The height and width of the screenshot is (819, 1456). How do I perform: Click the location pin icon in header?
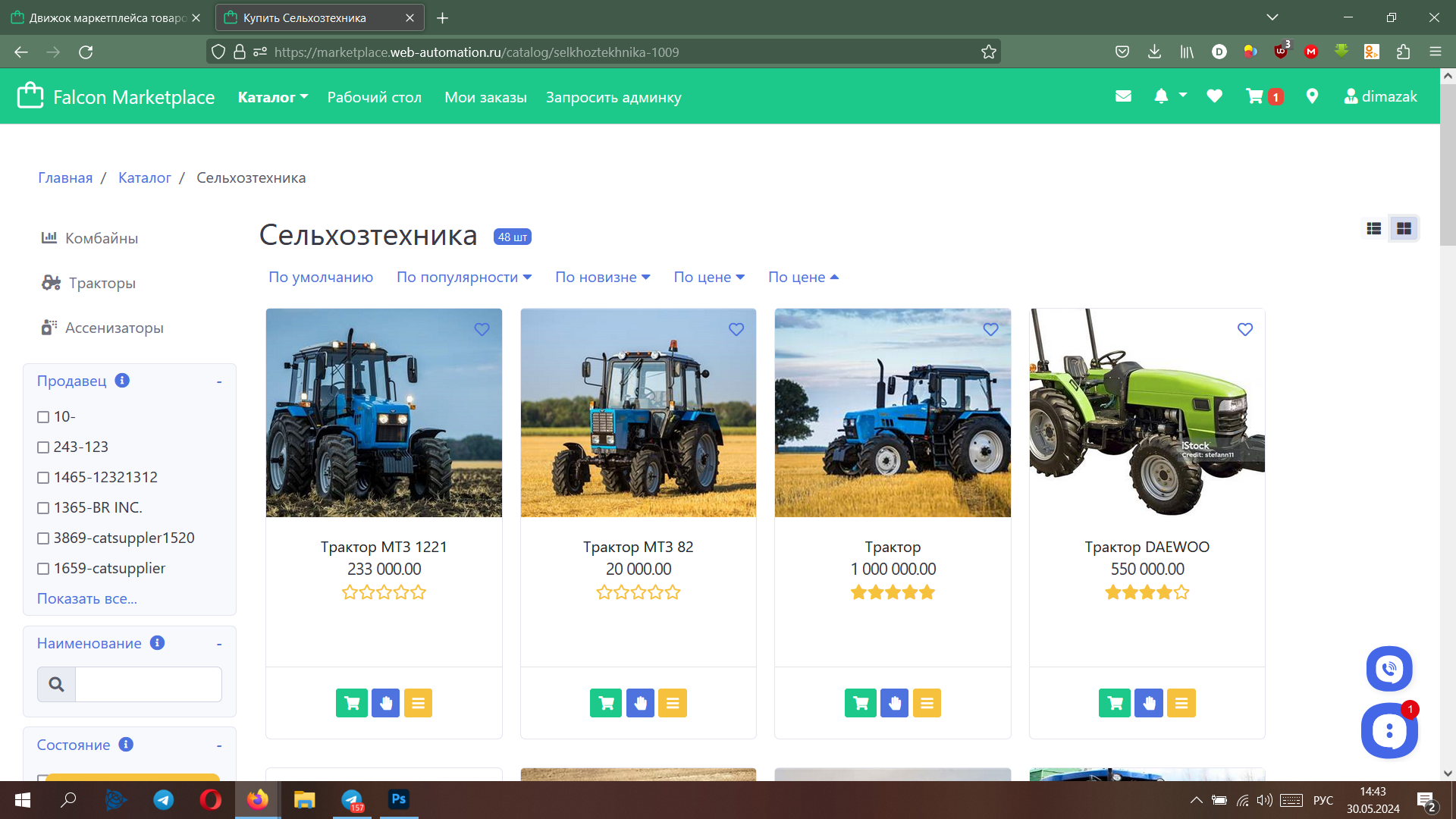(x=1313, y=96)
